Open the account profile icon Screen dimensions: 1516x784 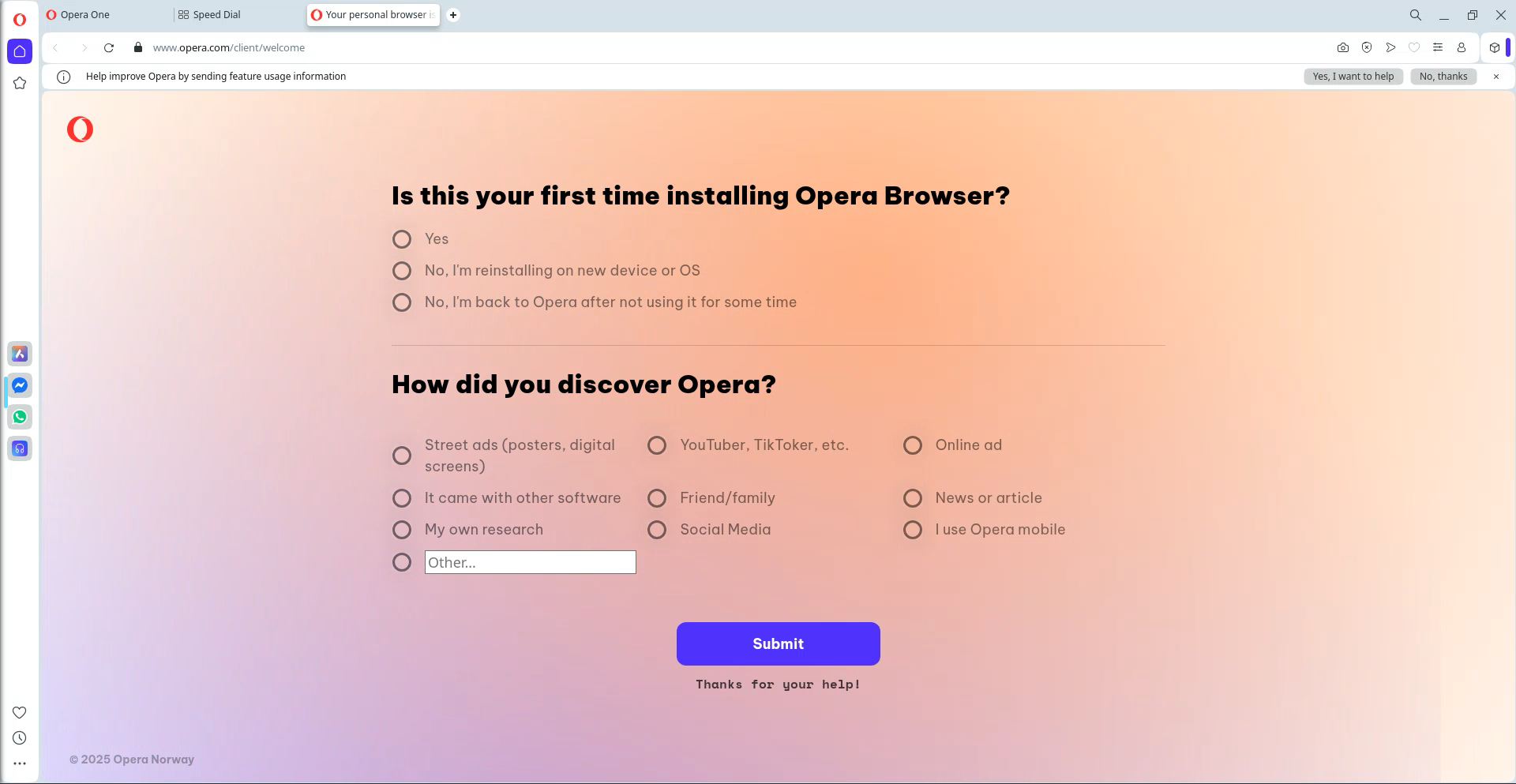coord(1462,47)
